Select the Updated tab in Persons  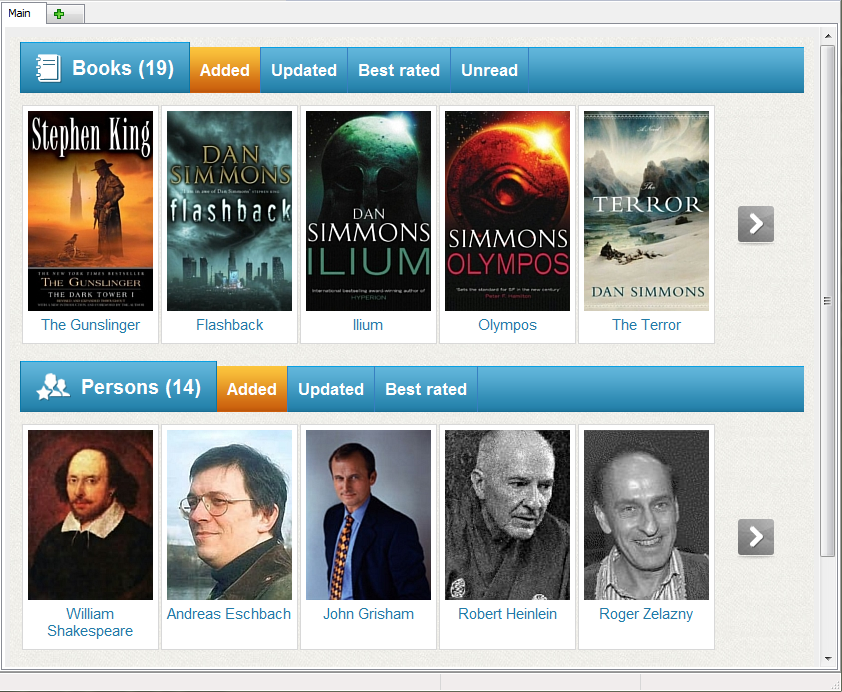pyautogui.click(x=331, y=389)
